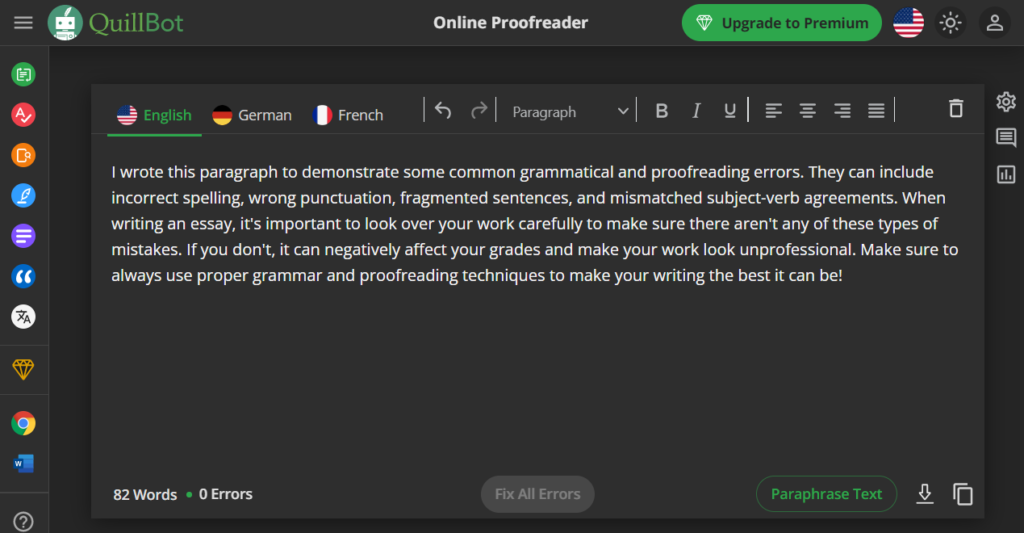The width and height of the screenshot is (1024, 533).
Task: Align text to the left
Action: tap(773, 111)
